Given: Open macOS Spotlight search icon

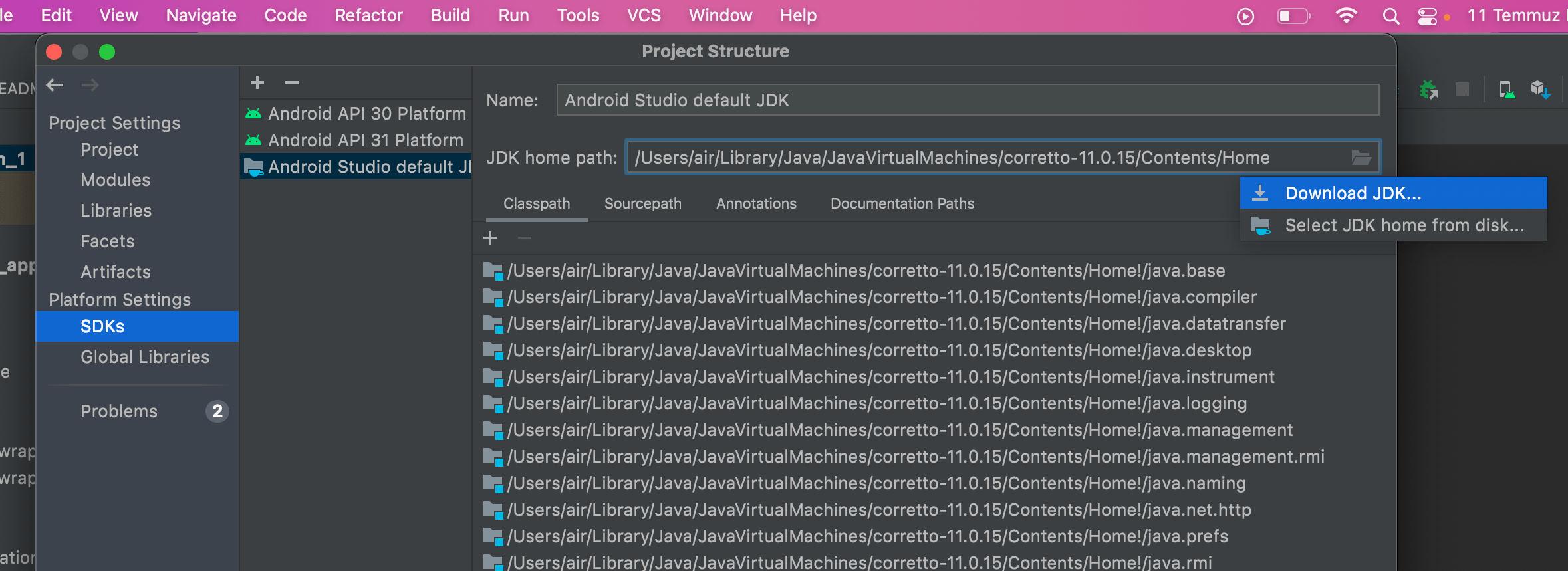Looking at the screenshot, I should (1390, 15).
